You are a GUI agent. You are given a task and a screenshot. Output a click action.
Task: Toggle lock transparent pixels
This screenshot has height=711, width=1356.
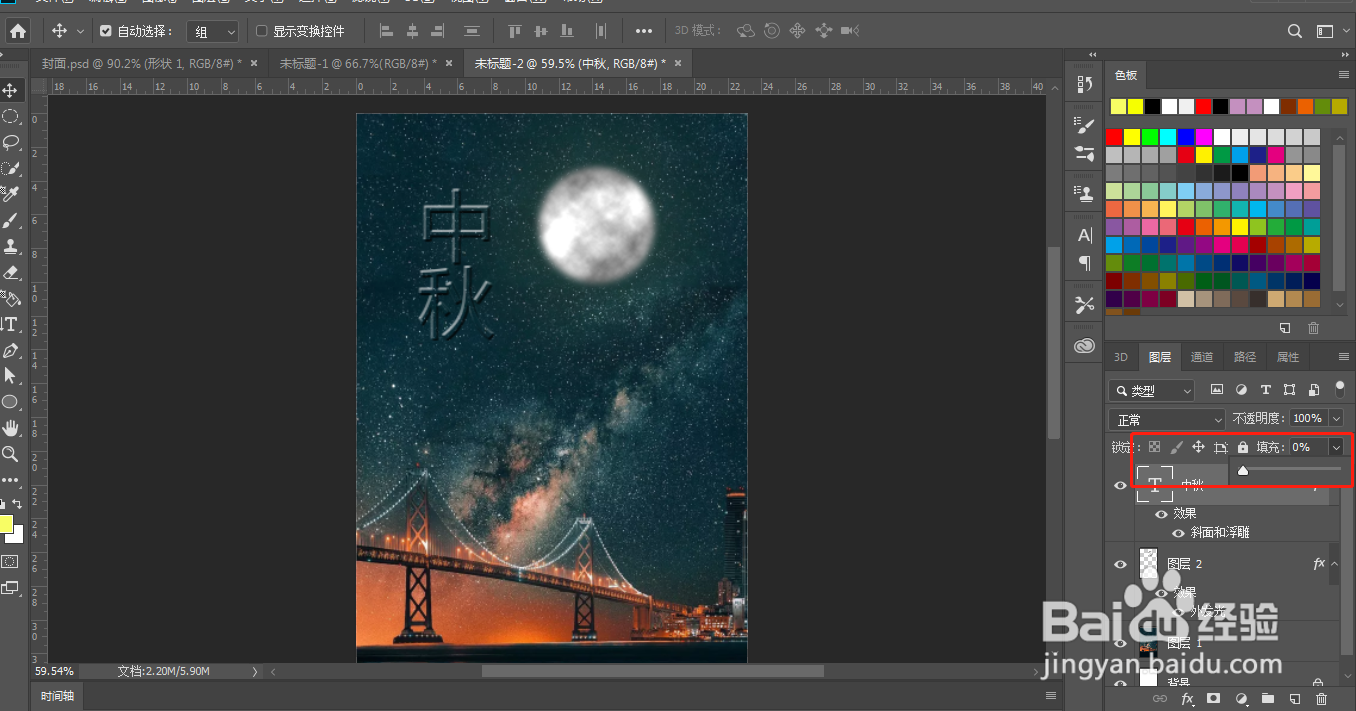[1154, 447]
